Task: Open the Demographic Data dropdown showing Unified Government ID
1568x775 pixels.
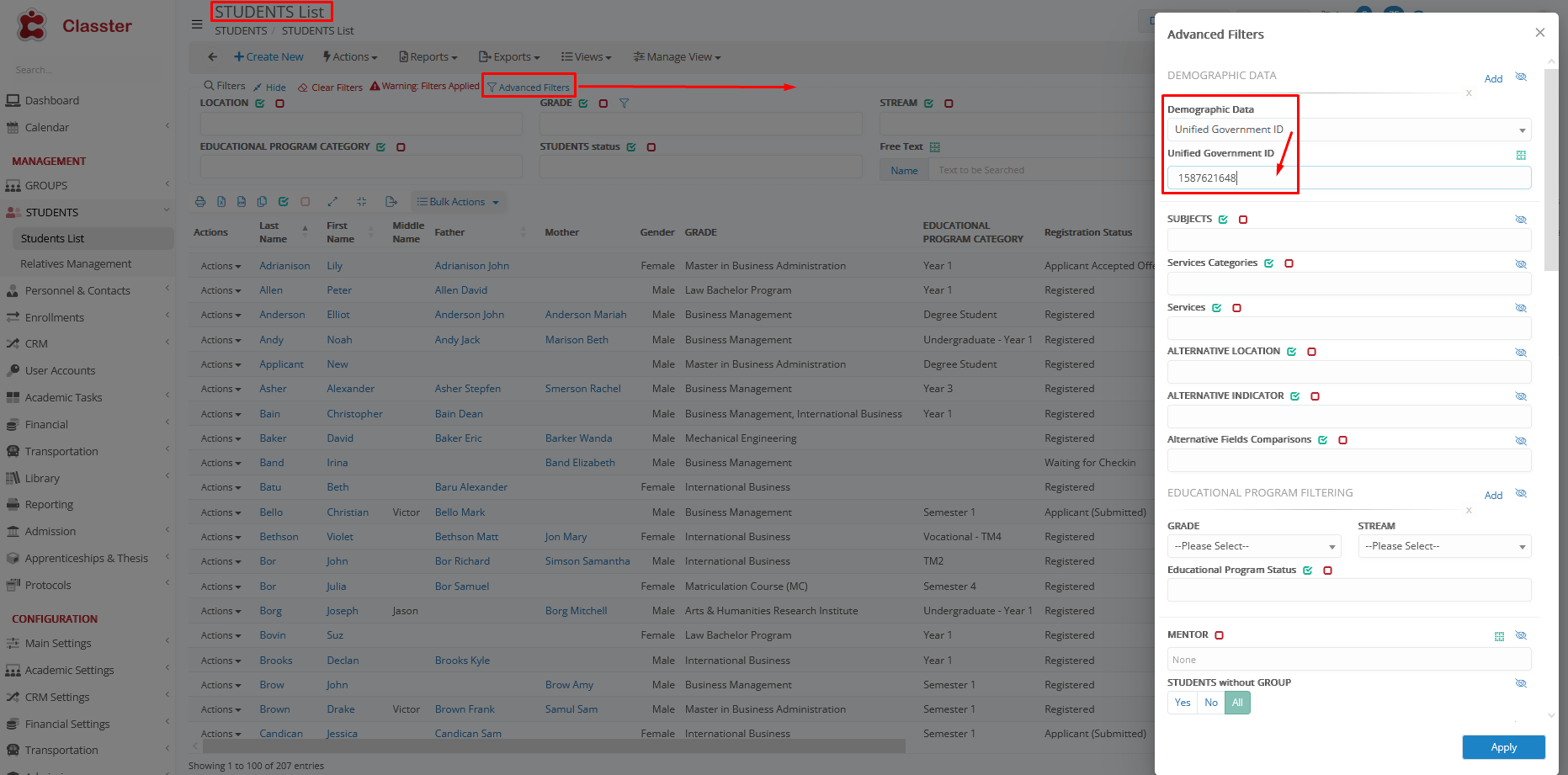Action: [1348, 130]
